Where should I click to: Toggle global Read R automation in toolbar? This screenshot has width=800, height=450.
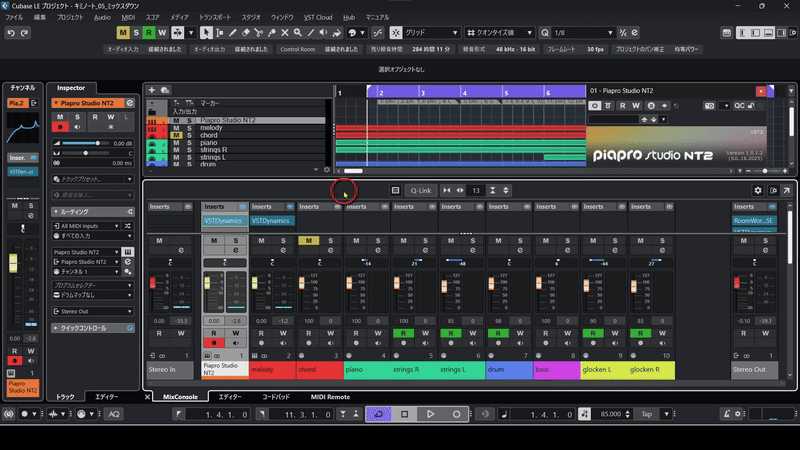click(149, 33)
